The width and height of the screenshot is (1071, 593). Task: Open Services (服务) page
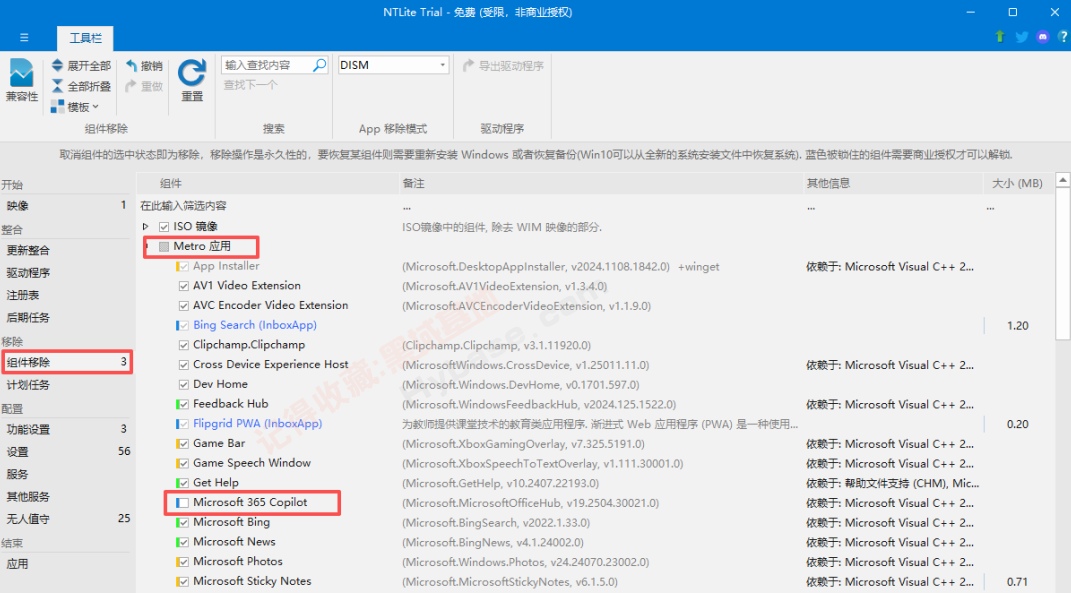tap(66, 474)
